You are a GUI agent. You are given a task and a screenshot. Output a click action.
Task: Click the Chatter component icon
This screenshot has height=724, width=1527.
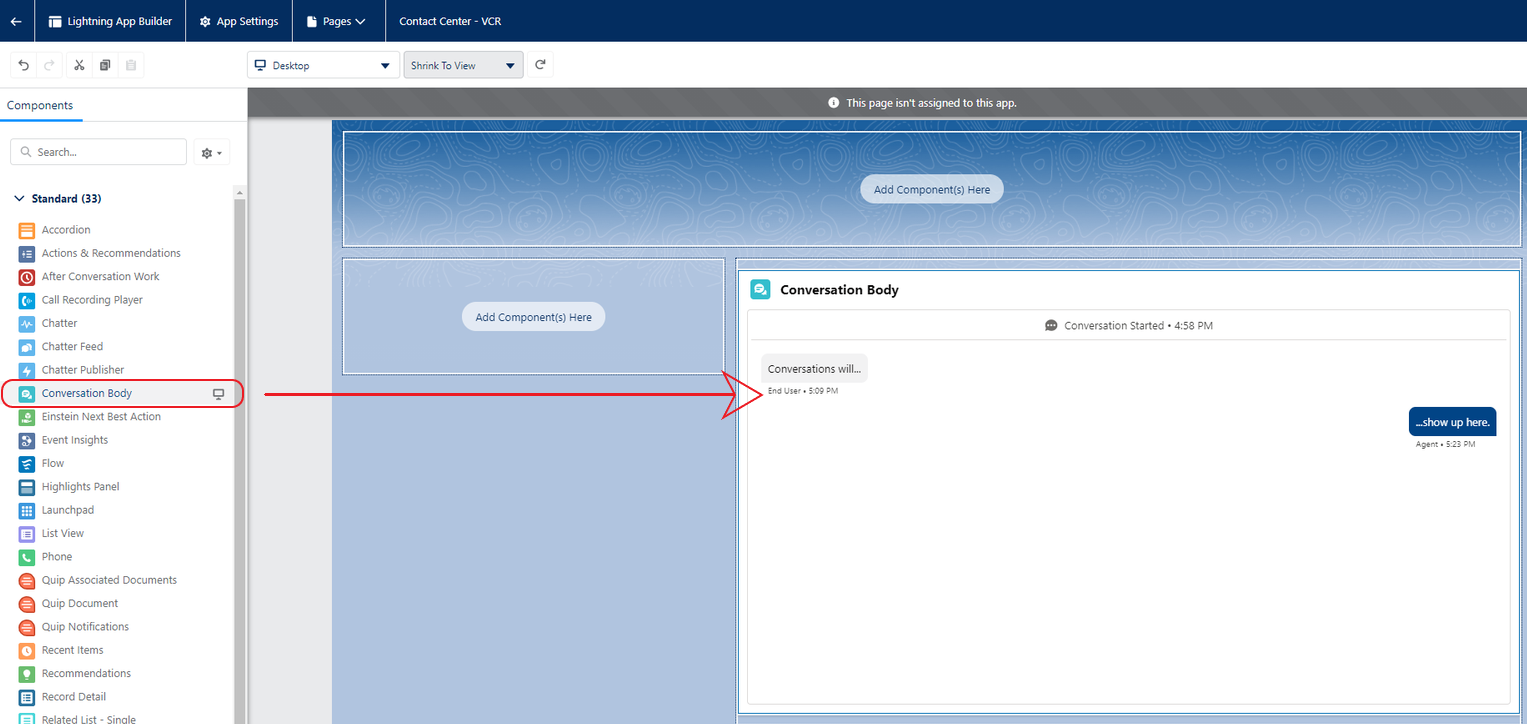(x=27, y=324)
